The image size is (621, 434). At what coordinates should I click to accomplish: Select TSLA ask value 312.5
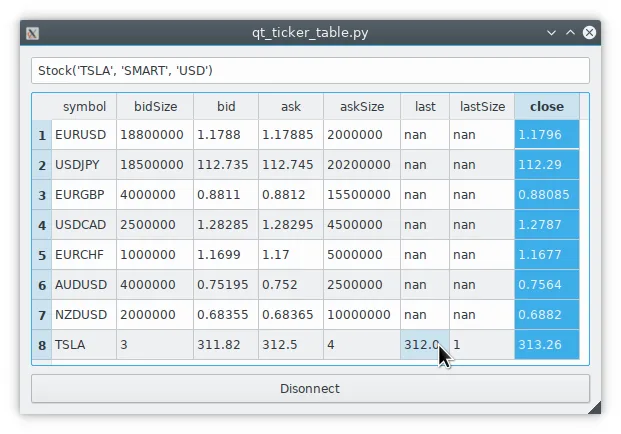pyautogui.click(x=291, y=345)
